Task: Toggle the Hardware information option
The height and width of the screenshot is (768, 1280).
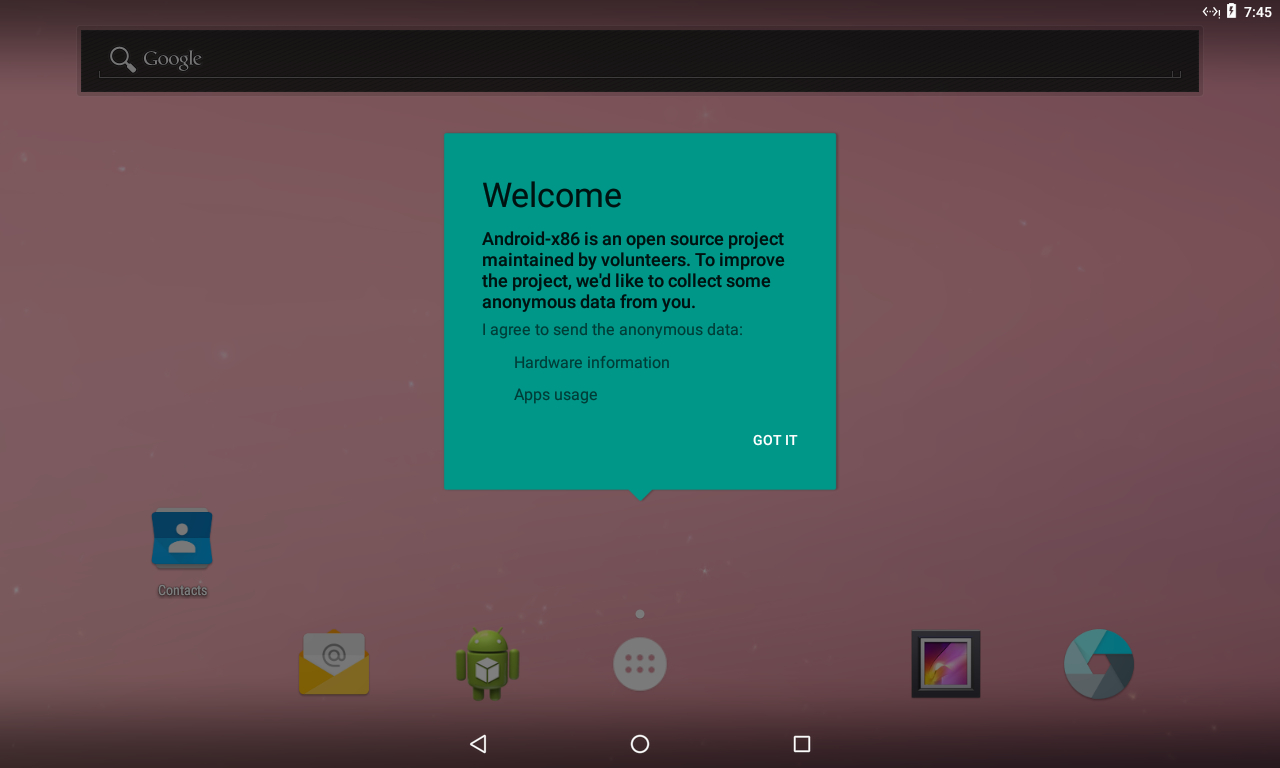Action: coord(592,363)
